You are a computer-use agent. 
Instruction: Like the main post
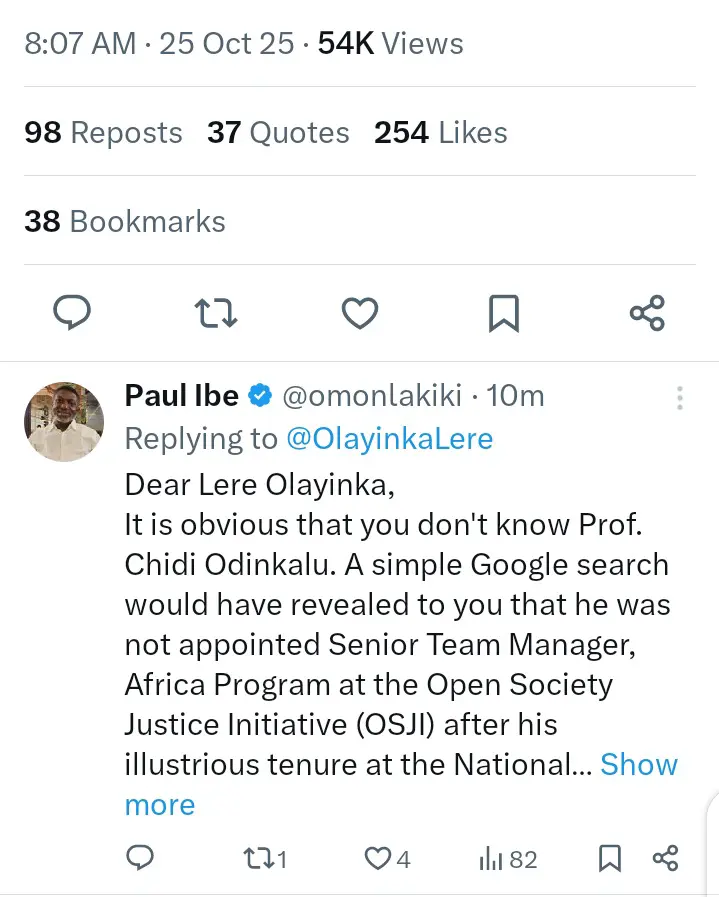coord(359,314)
